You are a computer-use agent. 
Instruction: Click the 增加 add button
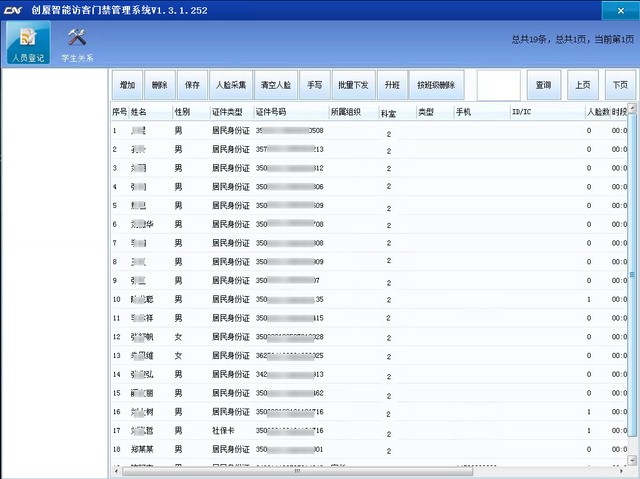tap(127, 86)
